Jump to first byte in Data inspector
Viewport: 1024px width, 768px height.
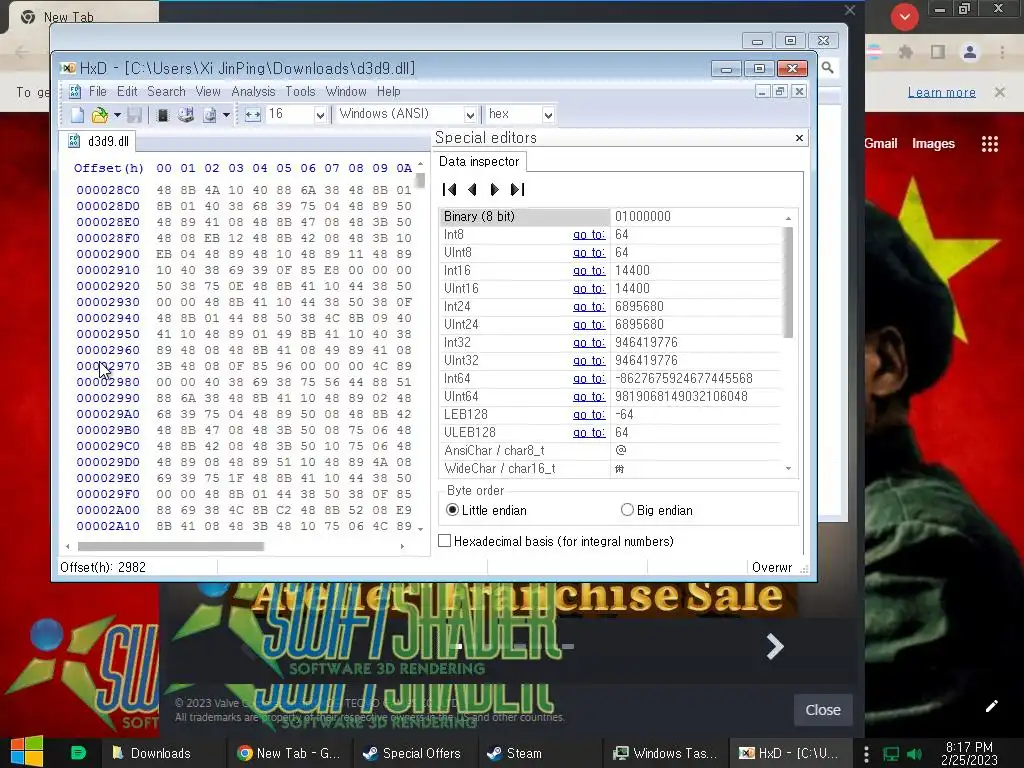(x=449, y=189)
